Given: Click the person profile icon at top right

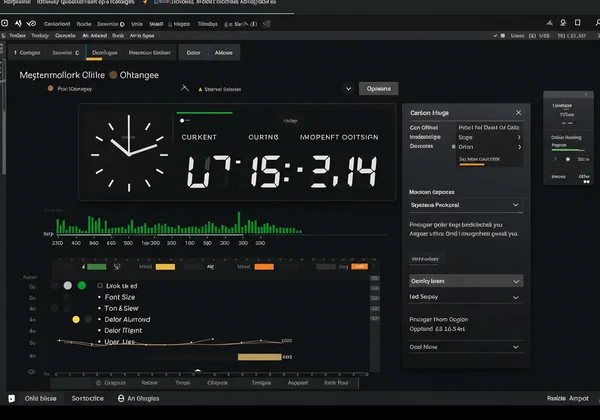Looking at the screenshot, I should point(563,23).
